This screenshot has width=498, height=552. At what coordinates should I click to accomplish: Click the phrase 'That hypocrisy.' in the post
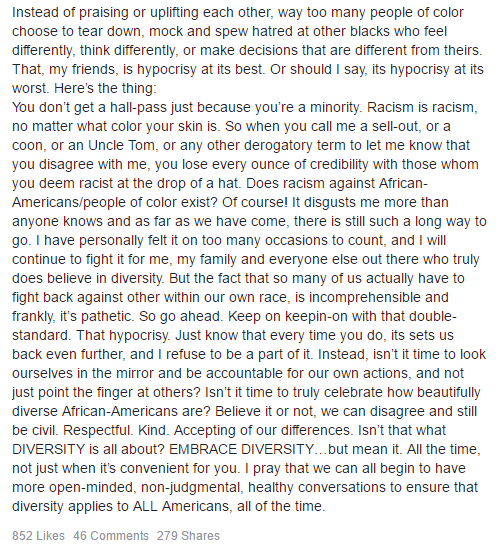pos(123,335)
